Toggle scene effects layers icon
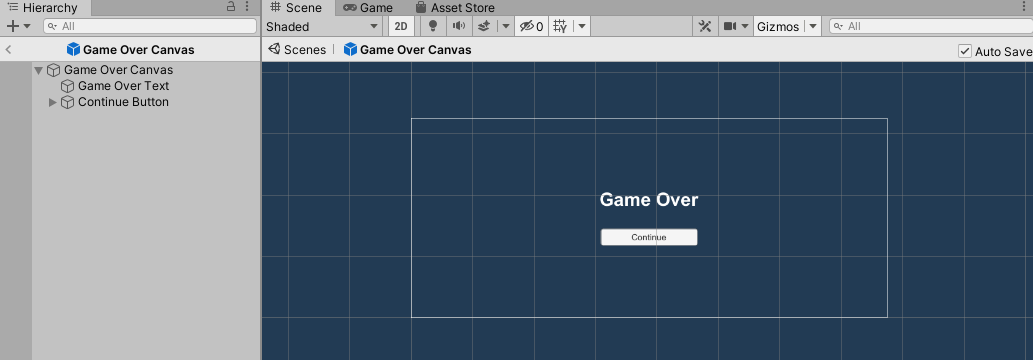 (484, 26)
